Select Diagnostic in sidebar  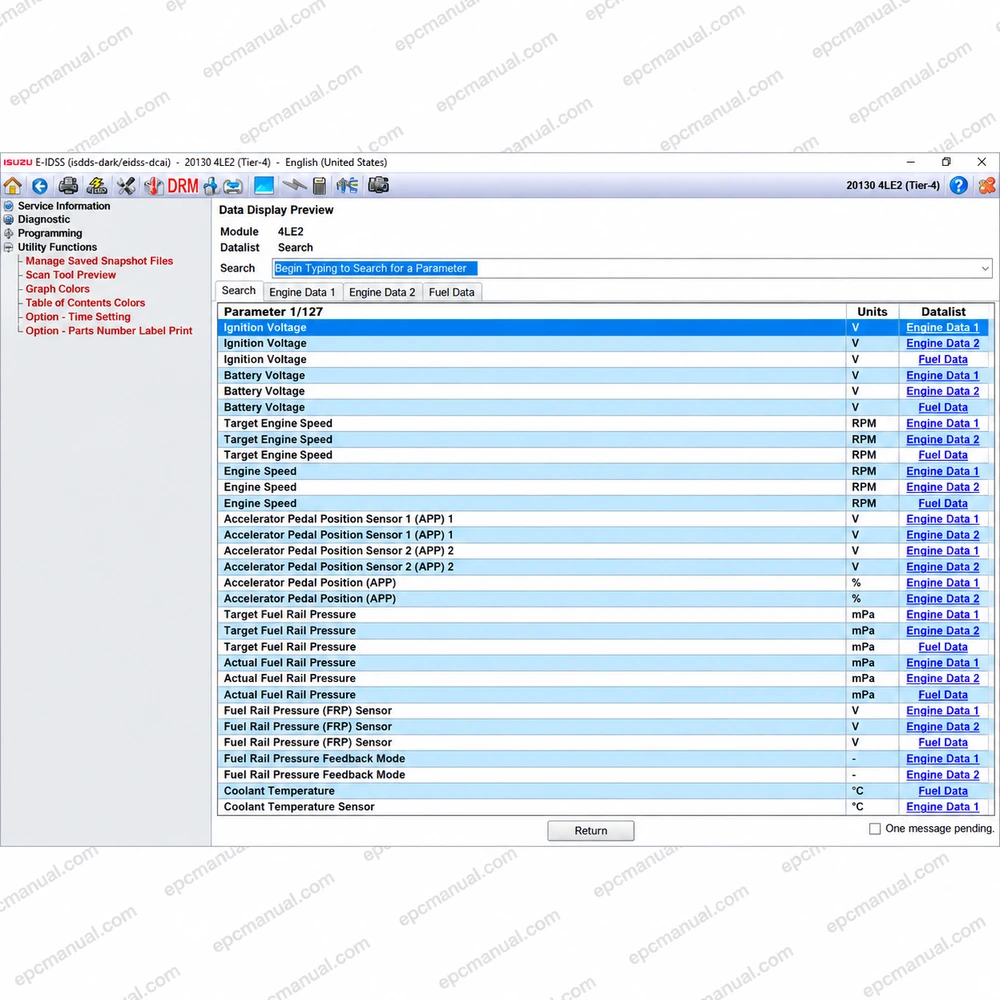click(44, 219)
